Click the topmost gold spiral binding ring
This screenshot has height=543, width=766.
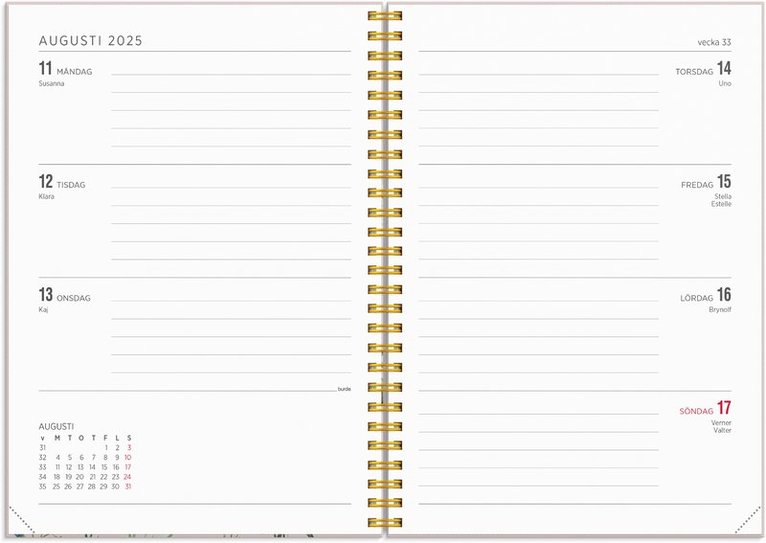(384, 16)
